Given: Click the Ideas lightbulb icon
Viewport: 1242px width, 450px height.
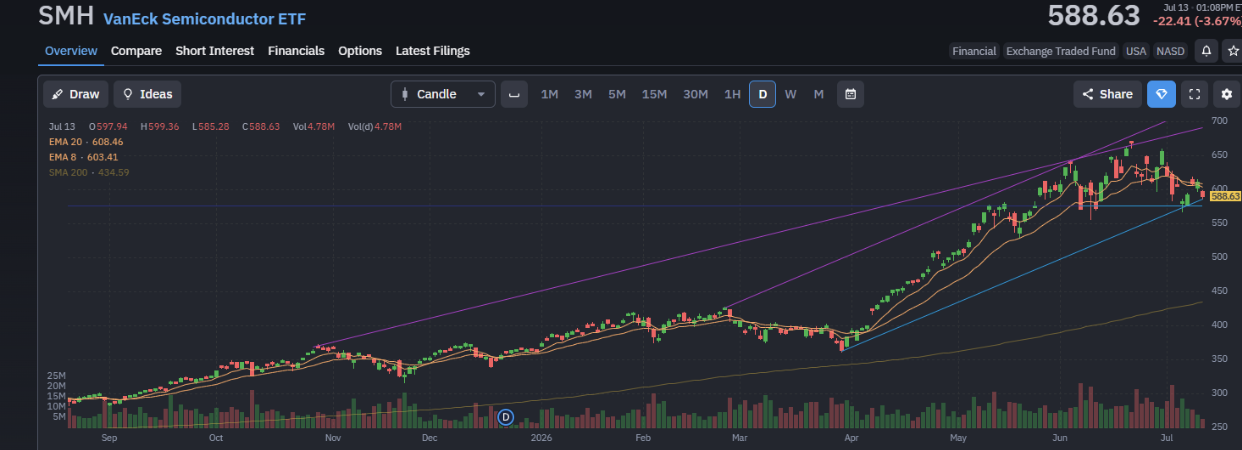Looking at the screenshot, I should click(x=128, y=94).
